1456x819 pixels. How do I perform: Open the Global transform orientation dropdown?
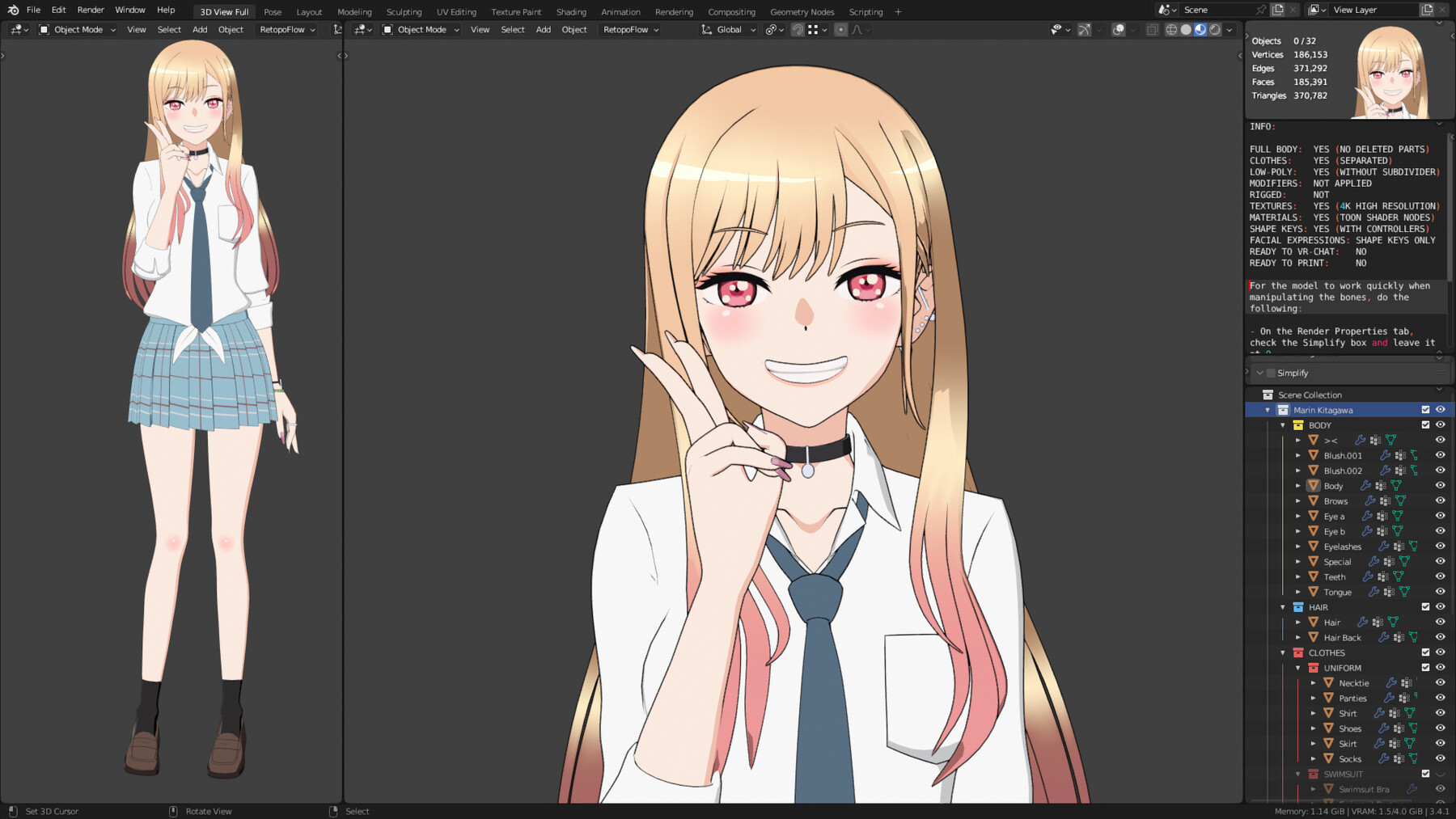point(729,30)
